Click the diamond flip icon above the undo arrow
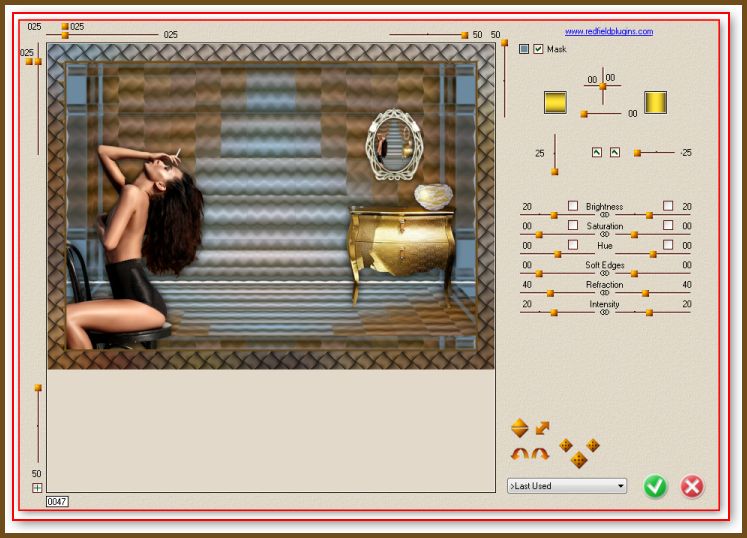This screenshot has height=538, width=747. [x=519, y=428]
